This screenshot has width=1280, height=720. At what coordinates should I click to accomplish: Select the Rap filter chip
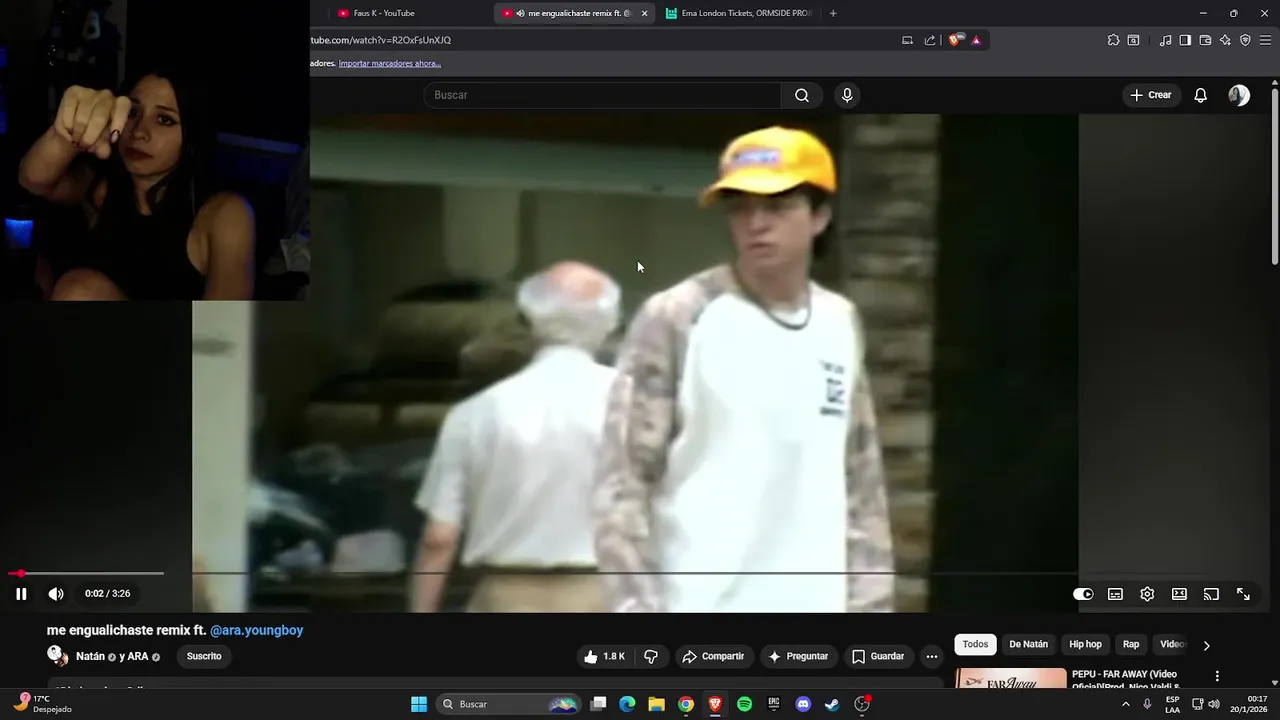point(1131,645)
